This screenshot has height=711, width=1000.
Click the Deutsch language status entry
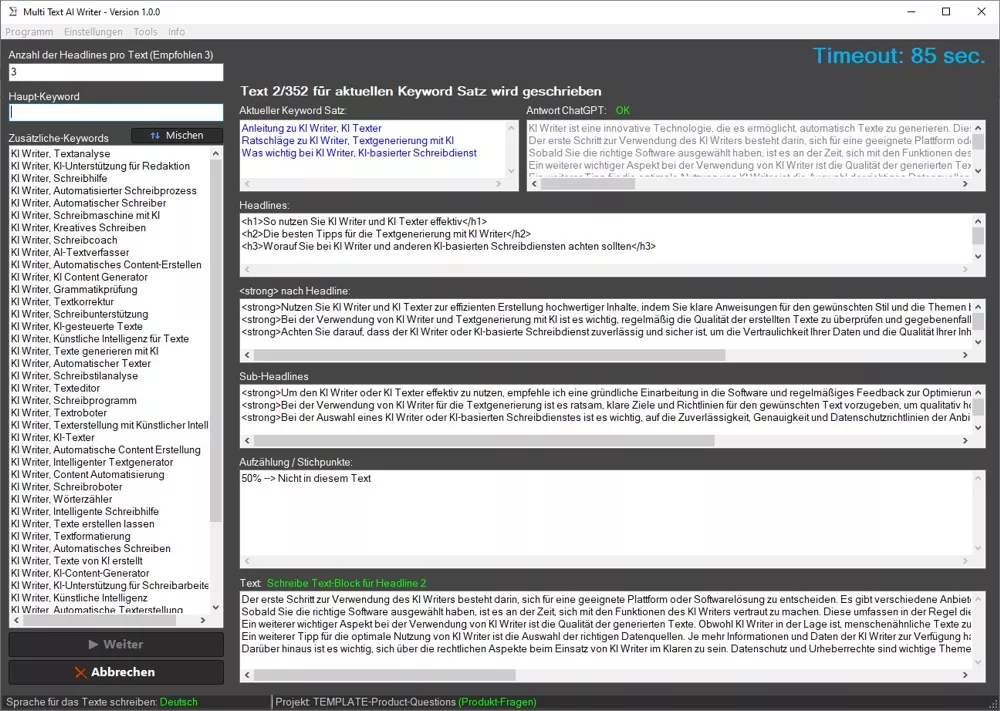coord(179,702)
